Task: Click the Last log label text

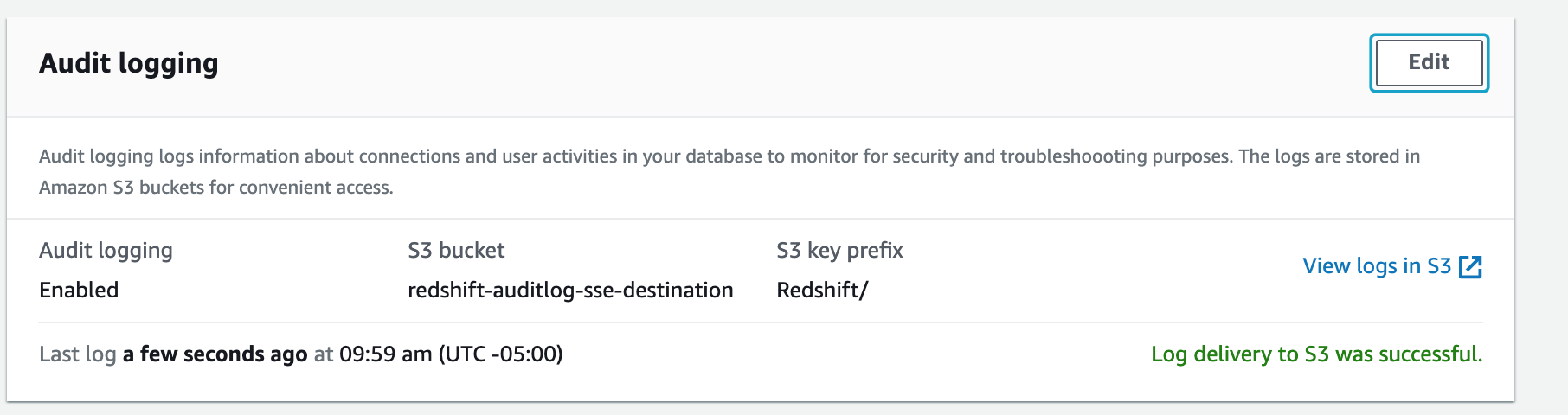Action: coord(77,354)
